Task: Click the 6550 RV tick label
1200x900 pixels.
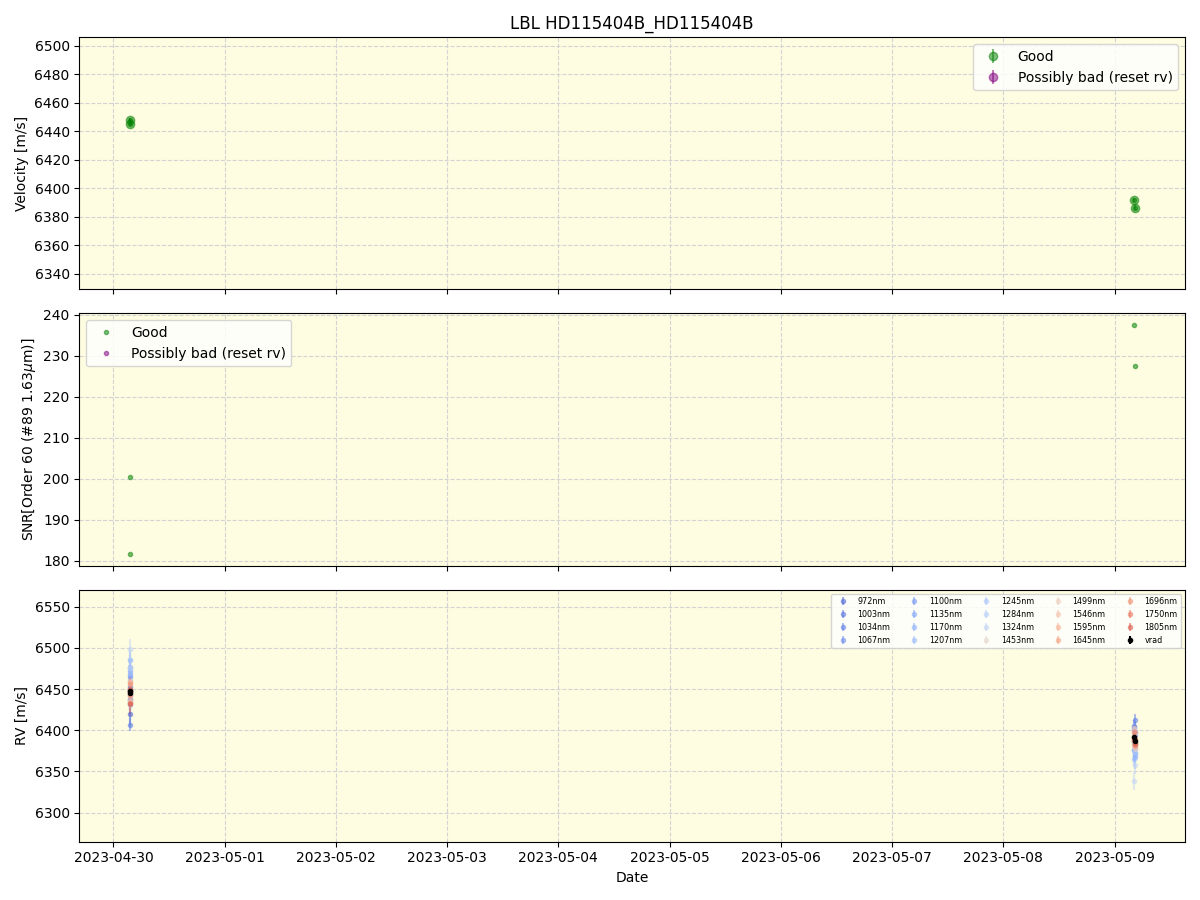Action: 52,607
